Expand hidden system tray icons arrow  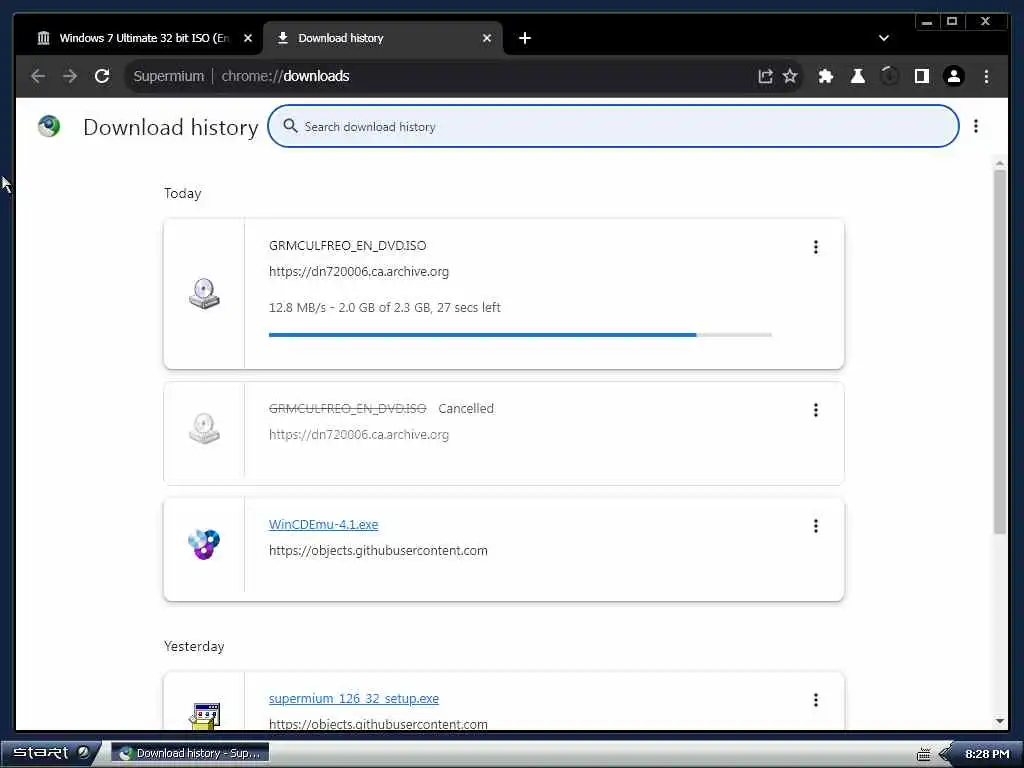tap(943, 754)
